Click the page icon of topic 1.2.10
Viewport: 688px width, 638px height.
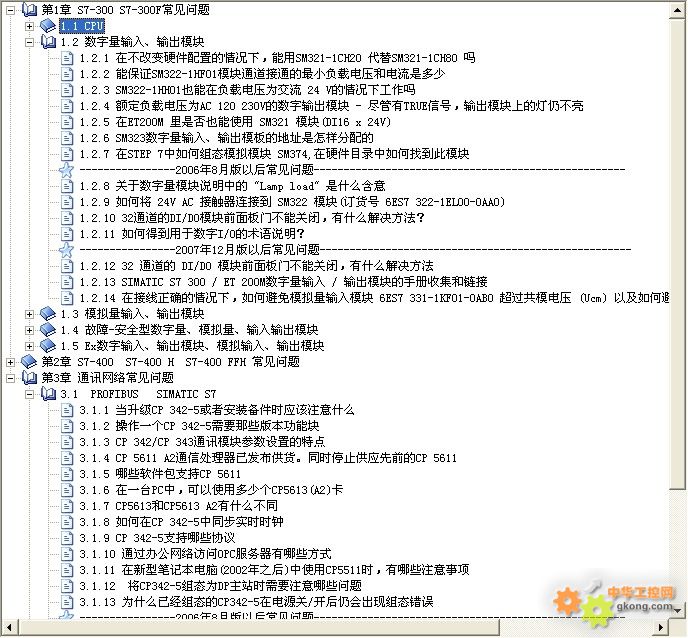click(67, 218)
